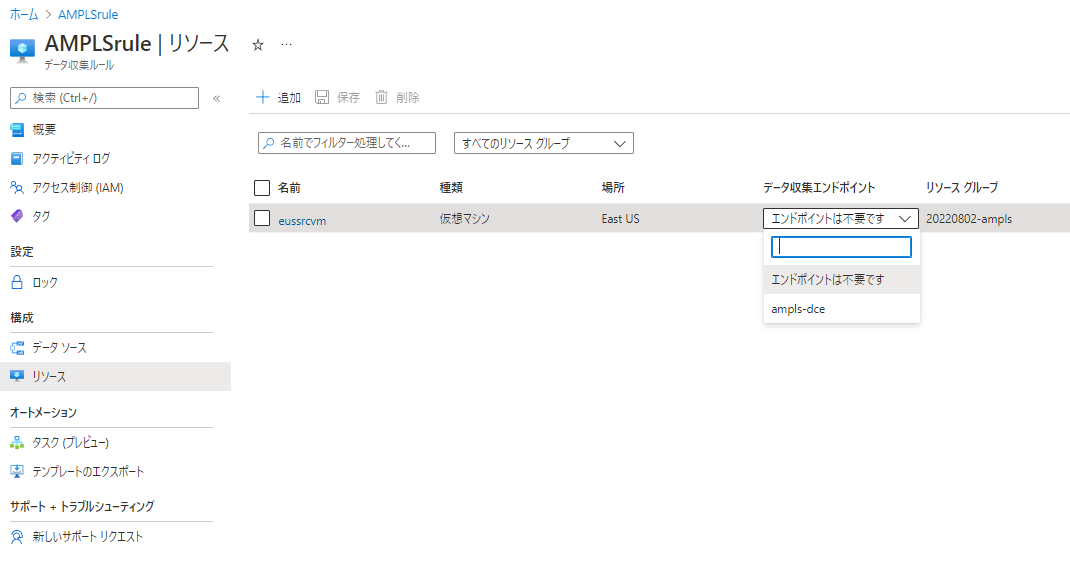
Task: Click the 場所 column header
Action: click(x=613, y=188)
